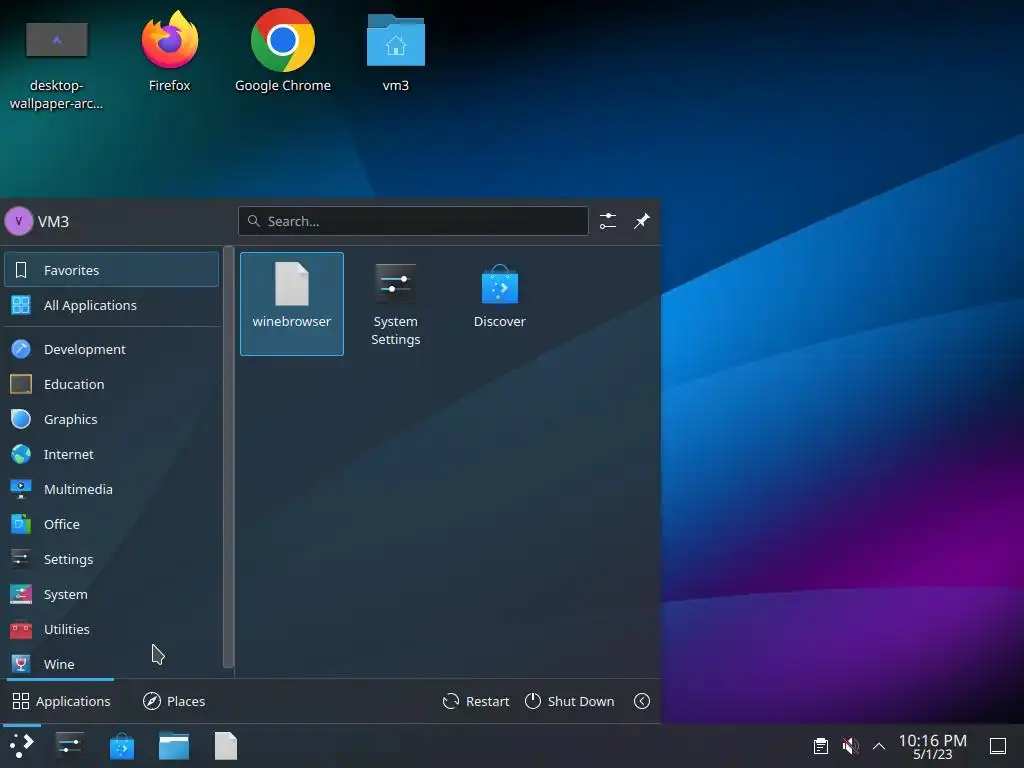1024x768 pixels.
Task: Open System Settings from the taskbar
Action: [69, 746]
